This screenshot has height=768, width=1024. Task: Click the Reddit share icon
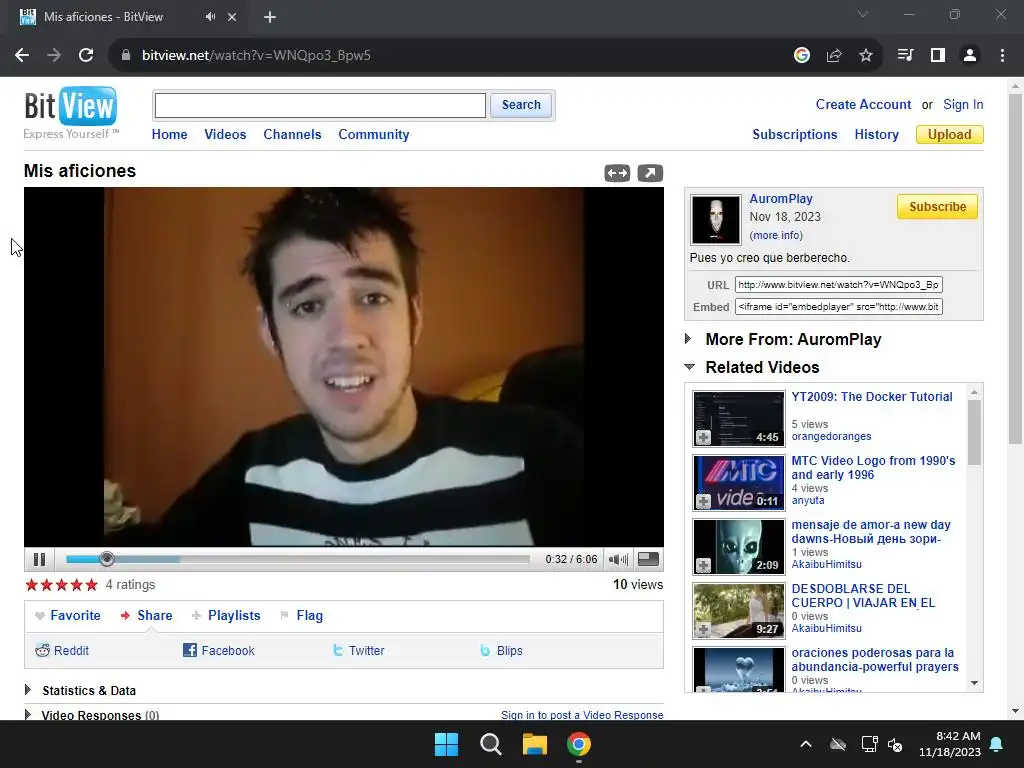coord(42,650)
